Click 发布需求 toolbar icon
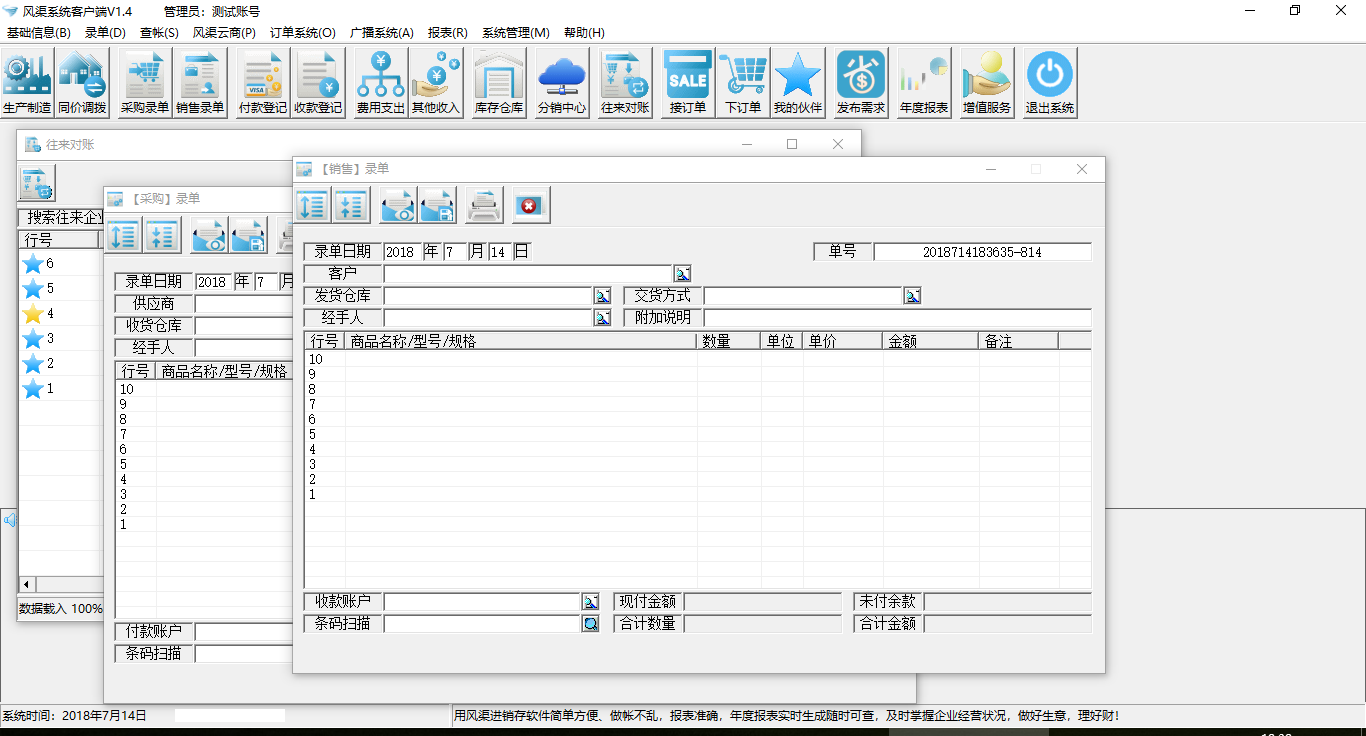Image resolution: width=1366 pixels, height=736 pixels. 861,82
